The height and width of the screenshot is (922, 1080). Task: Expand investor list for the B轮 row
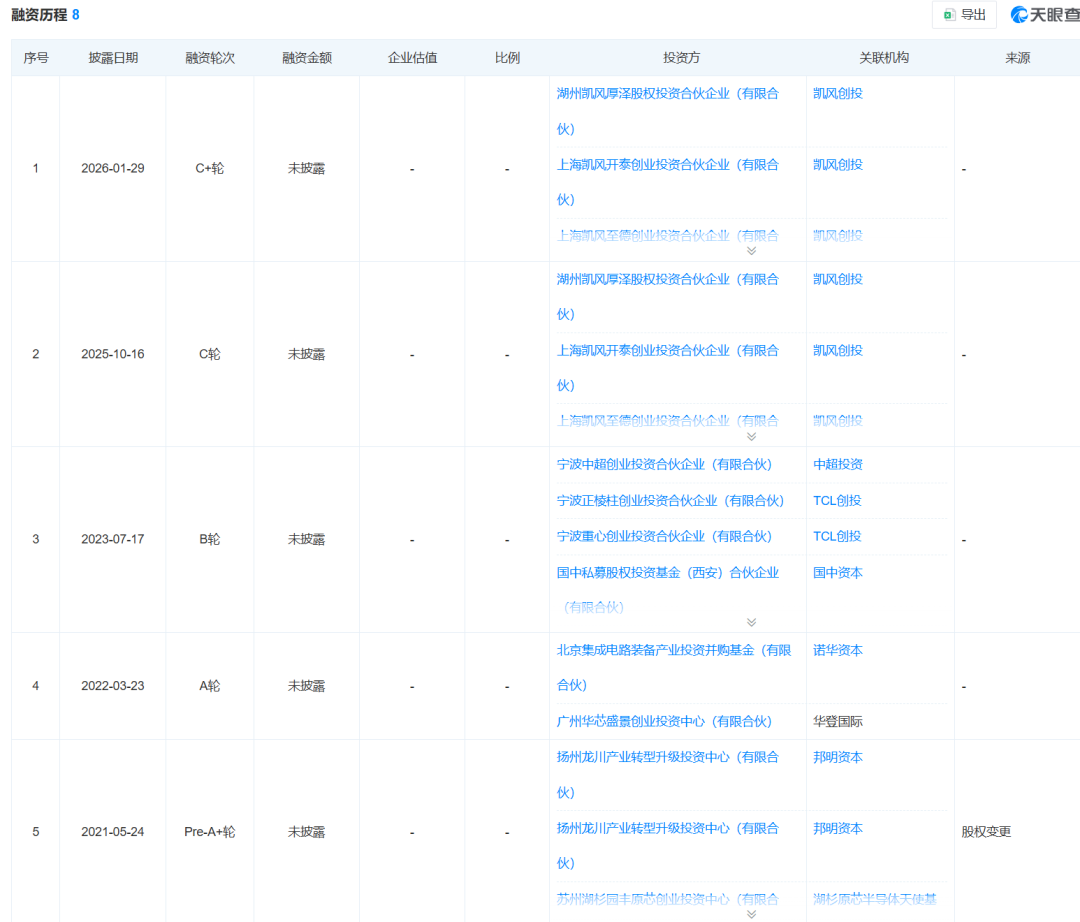pos(751,622)
